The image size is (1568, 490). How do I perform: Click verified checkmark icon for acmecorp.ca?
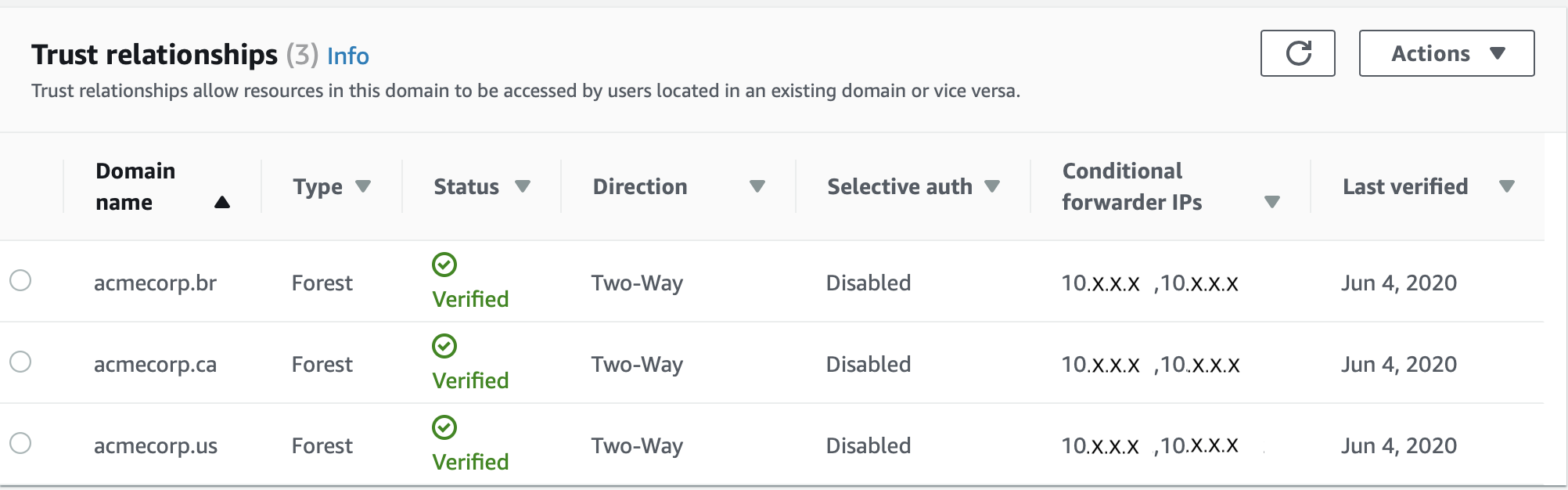(x=444, y=346)
